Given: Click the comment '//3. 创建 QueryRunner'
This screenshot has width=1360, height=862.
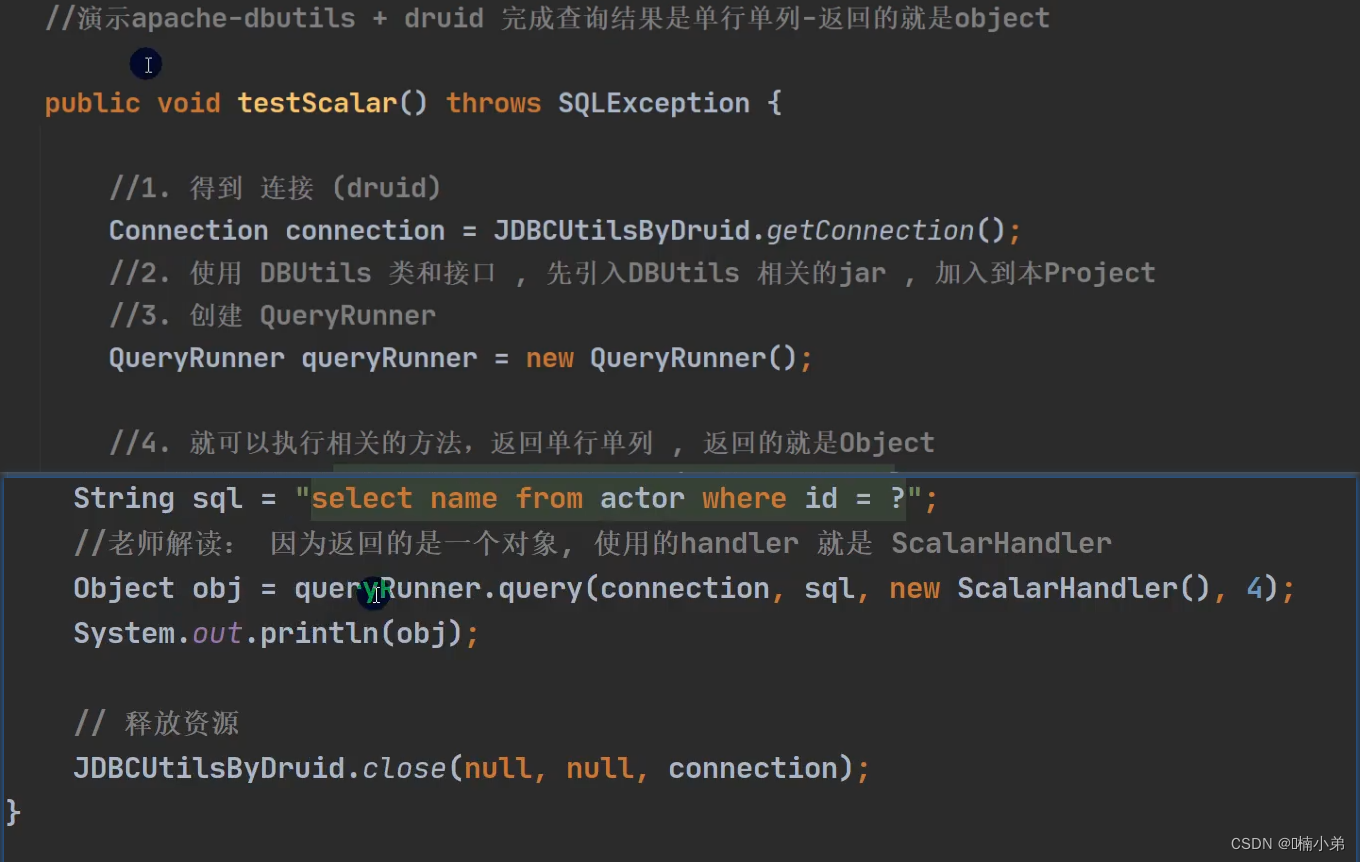Looking at the screenshot, I should (272, 316).
